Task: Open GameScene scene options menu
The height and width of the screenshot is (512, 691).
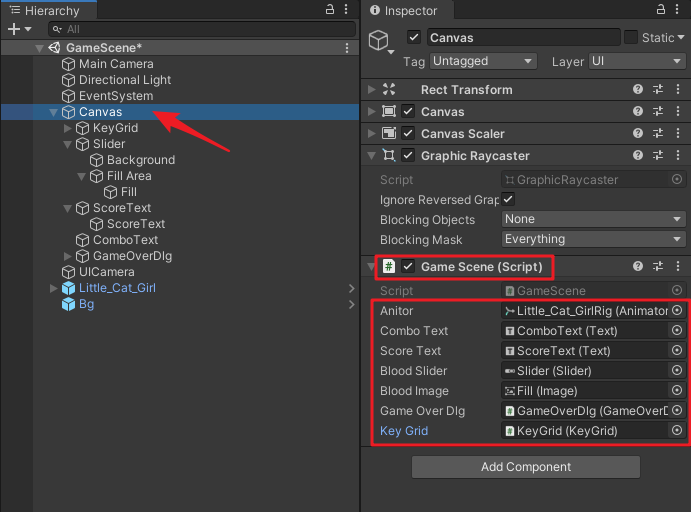Action: click(347, 48)
